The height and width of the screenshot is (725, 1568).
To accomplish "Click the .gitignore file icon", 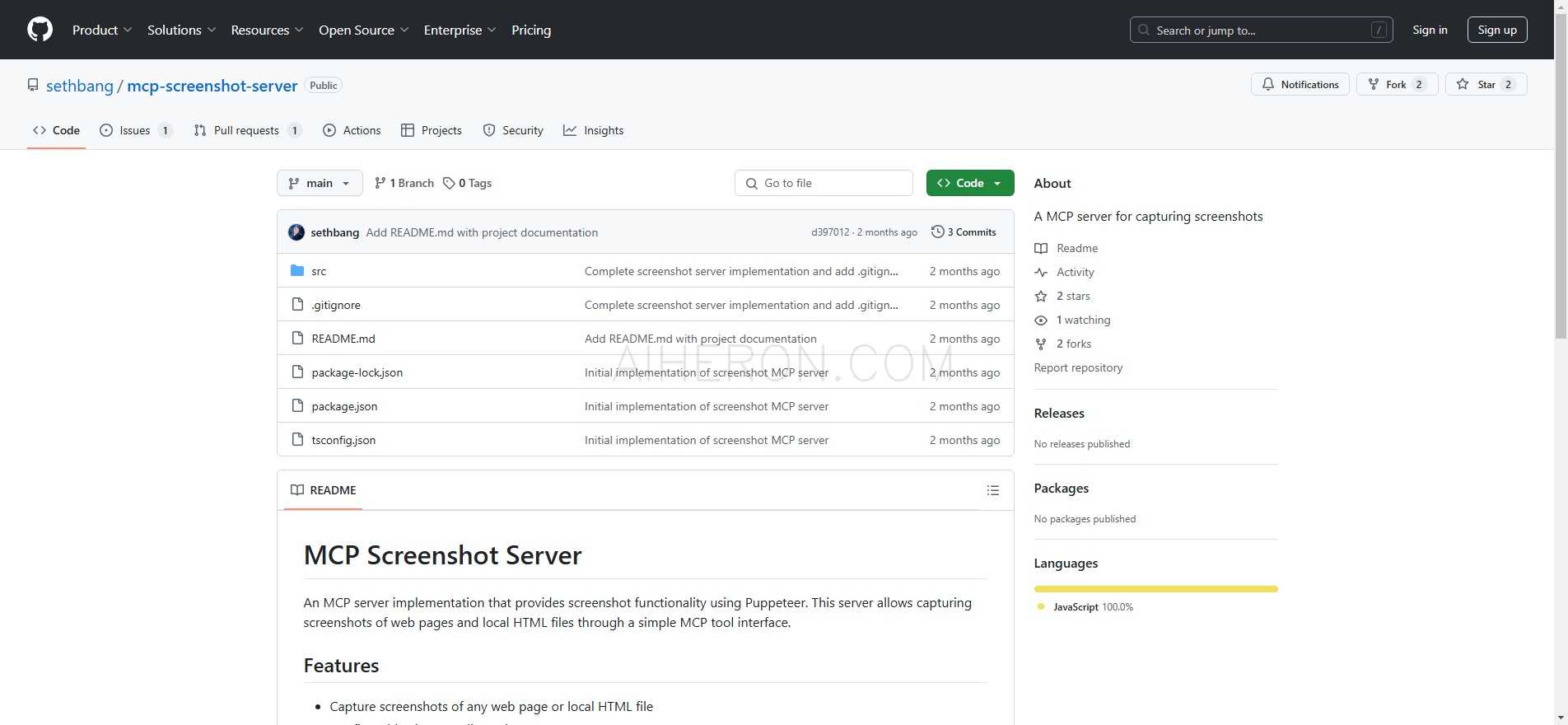I will point(297,305).
